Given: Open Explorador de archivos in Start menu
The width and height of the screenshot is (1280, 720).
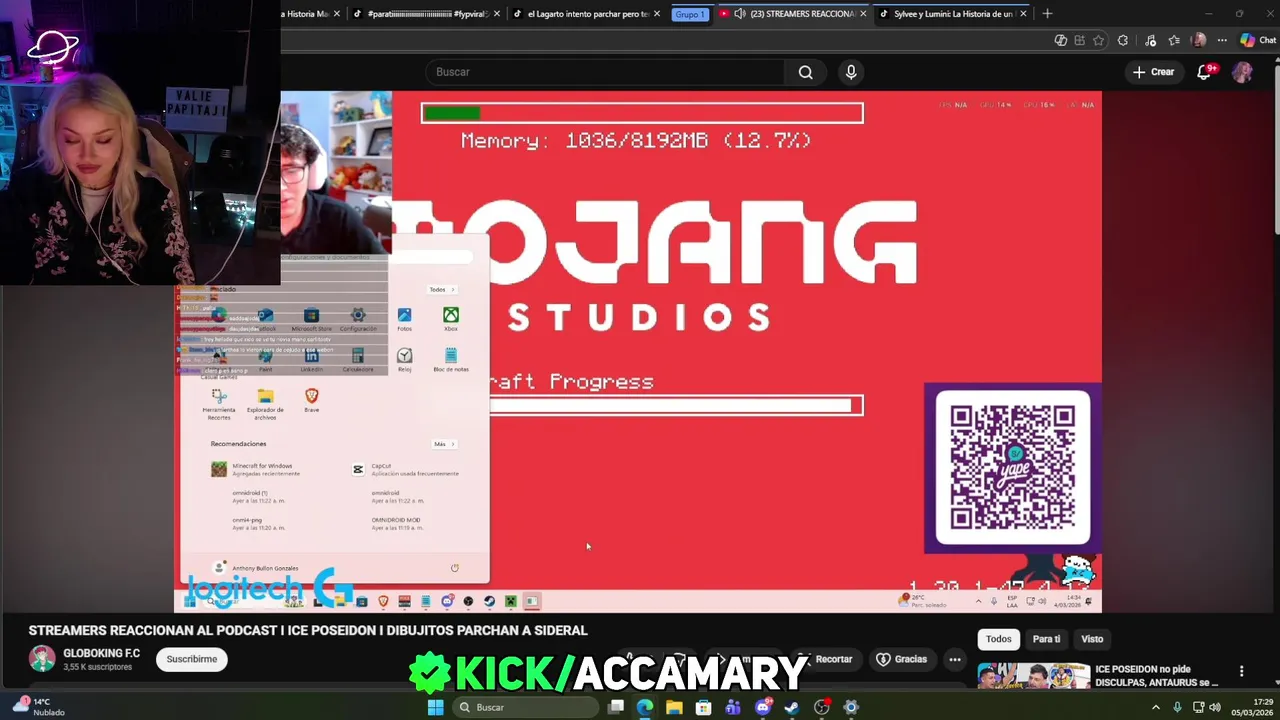Looking at the screenshot, I should pyautogui.click(x=265, y=403).
